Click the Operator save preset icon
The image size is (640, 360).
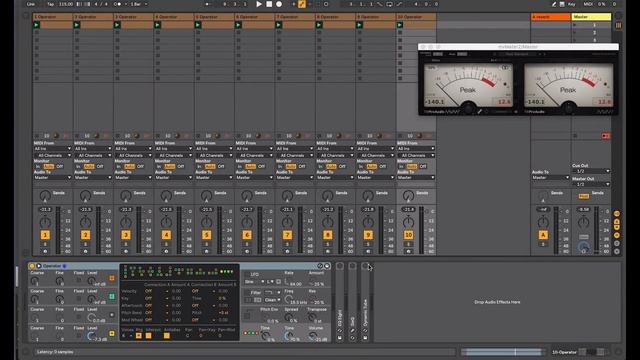tap(327, 266)
